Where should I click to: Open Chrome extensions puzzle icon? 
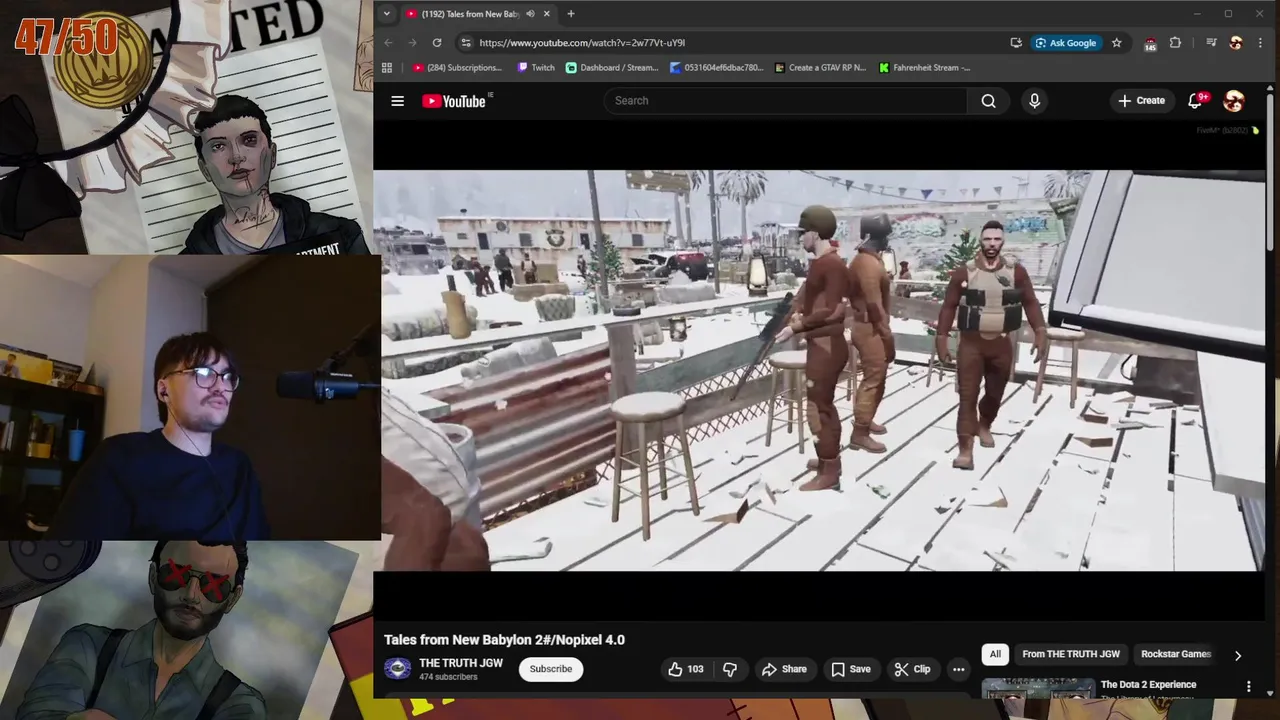click(1175, 43)
